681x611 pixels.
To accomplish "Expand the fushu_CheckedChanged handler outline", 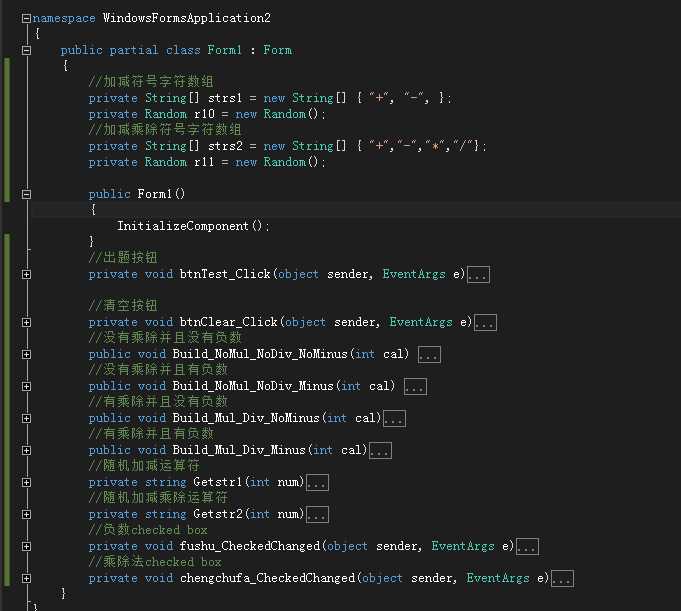I will tap(26, 546).
